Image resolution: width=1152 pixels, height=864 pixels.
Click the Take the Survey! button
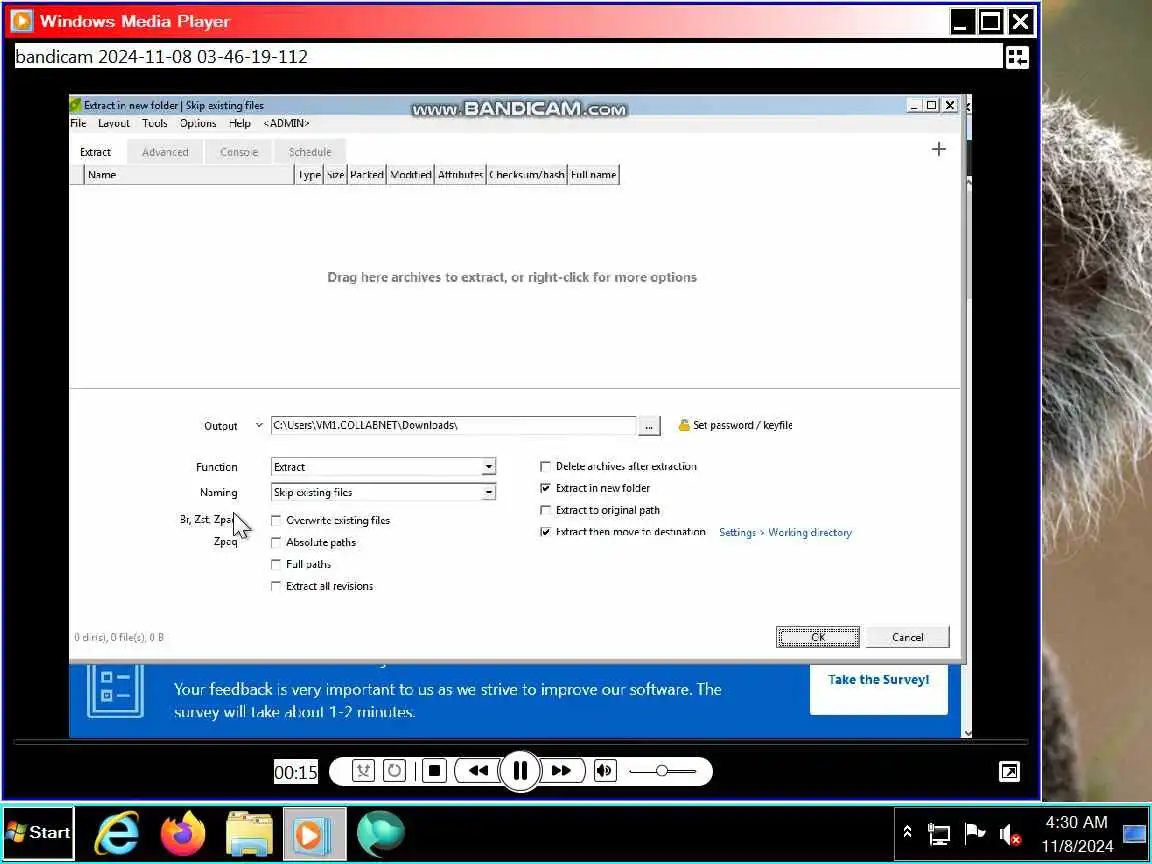[879, 688]
